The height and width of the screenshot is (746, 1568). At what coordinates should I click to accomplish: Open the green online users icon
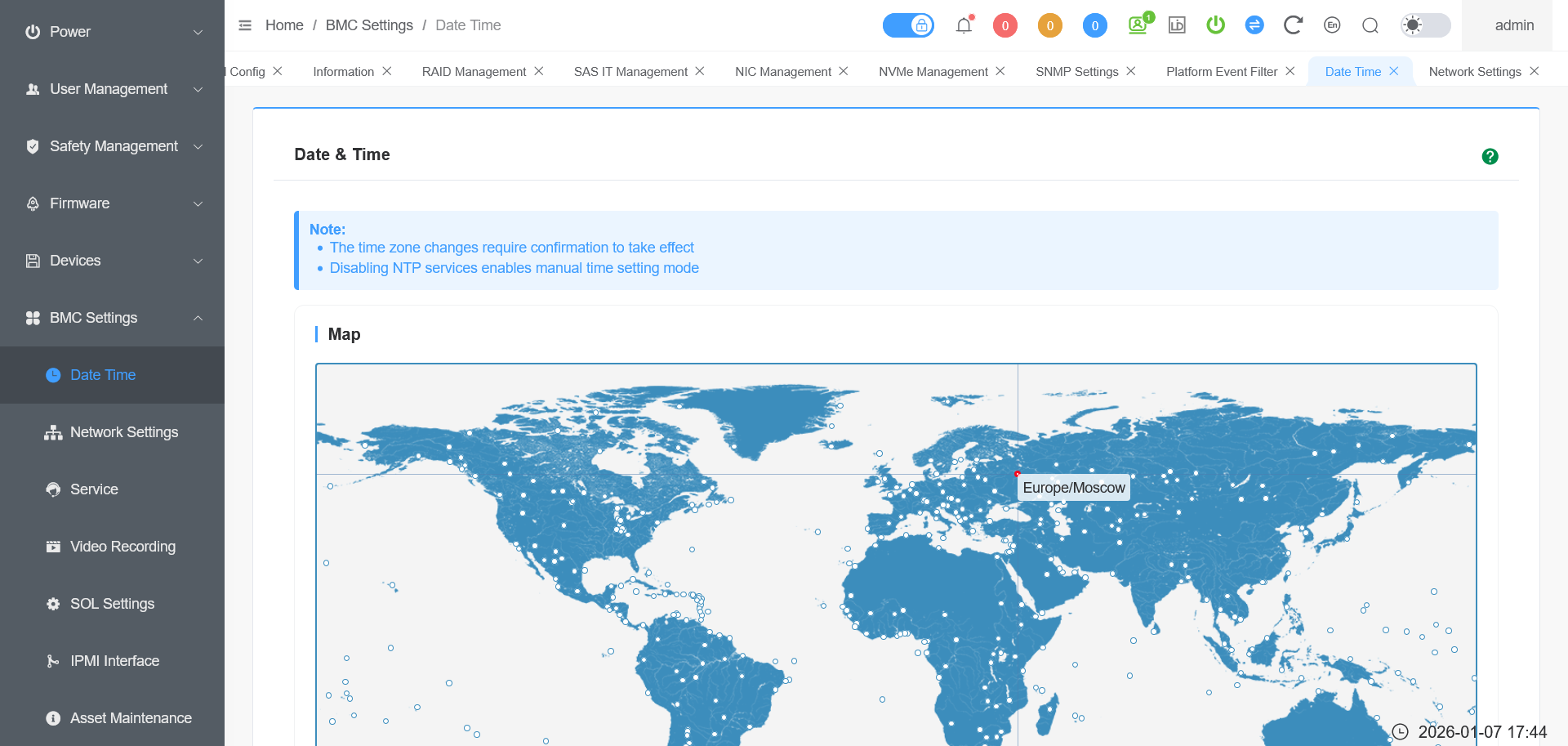[1138, 25]
